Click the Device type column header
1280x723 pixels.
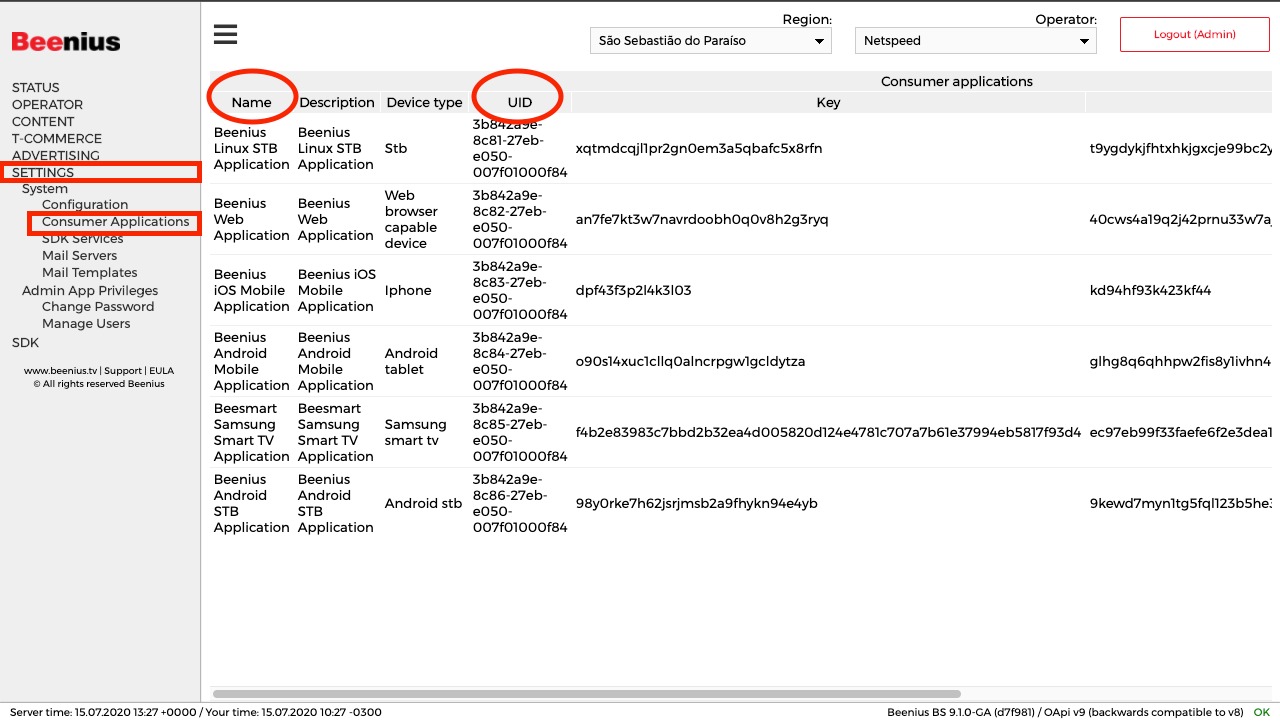(424, 103)
